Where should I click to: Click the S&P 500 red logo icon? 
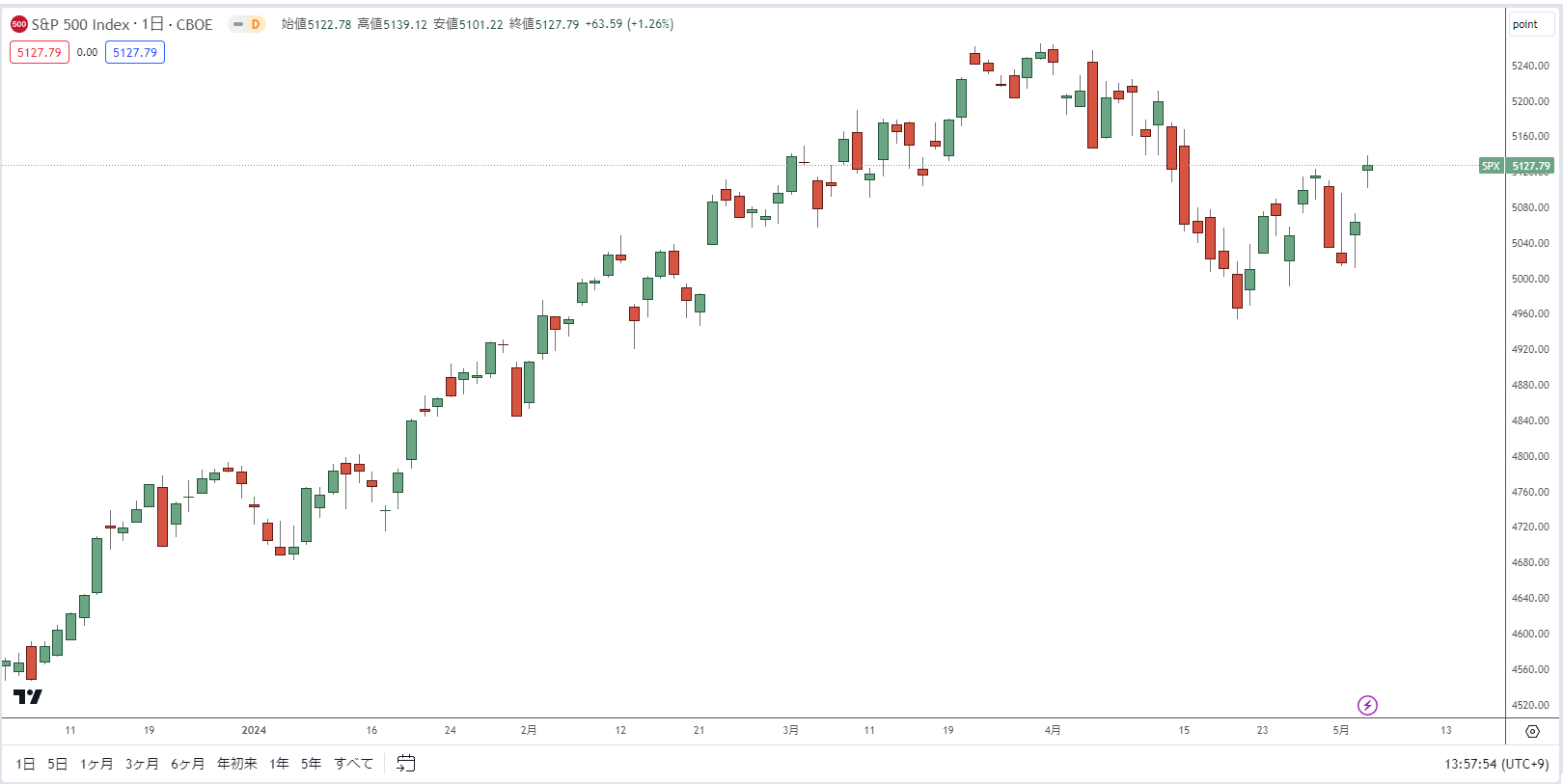pos(19,24)
